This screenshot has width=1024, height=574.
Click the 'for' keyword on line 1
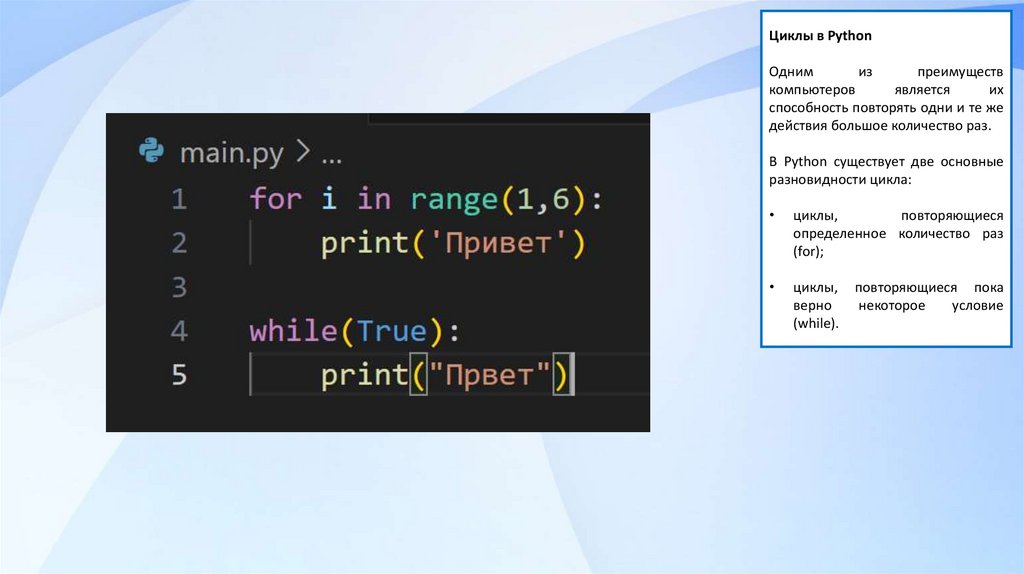(276, 199)
